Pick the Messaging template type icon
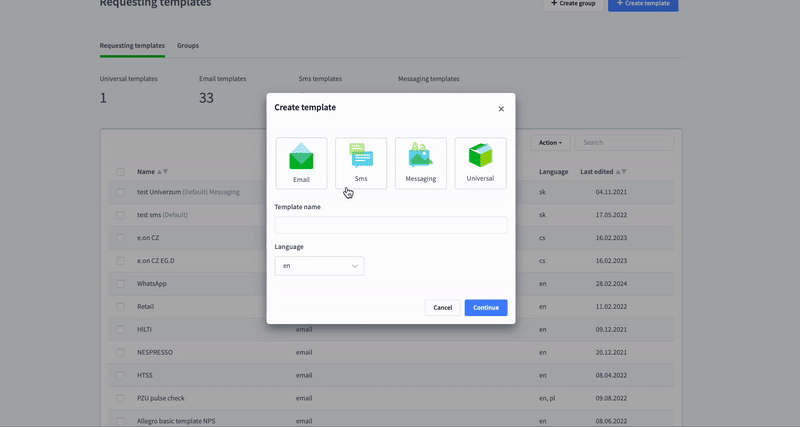 420,163
